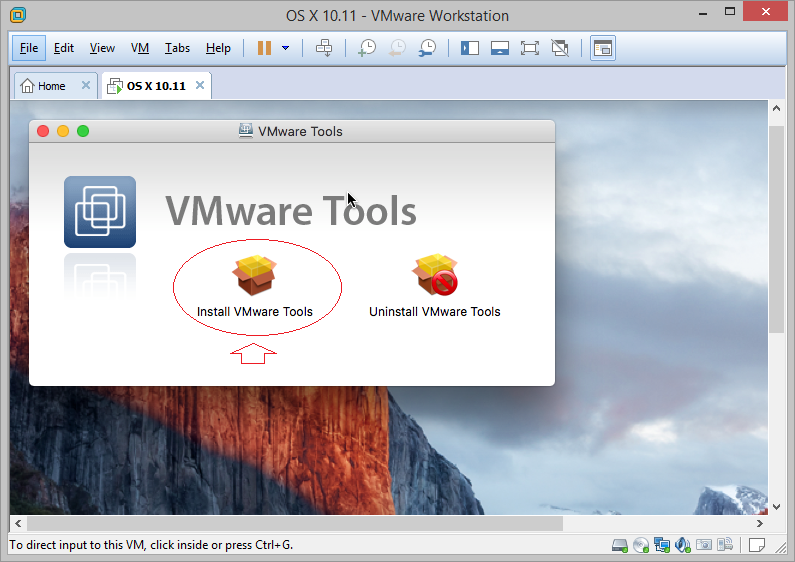Image resolution: width=795 pixels, height=562 pixels.
Task: Open the View menu
Action: point(102,48)
